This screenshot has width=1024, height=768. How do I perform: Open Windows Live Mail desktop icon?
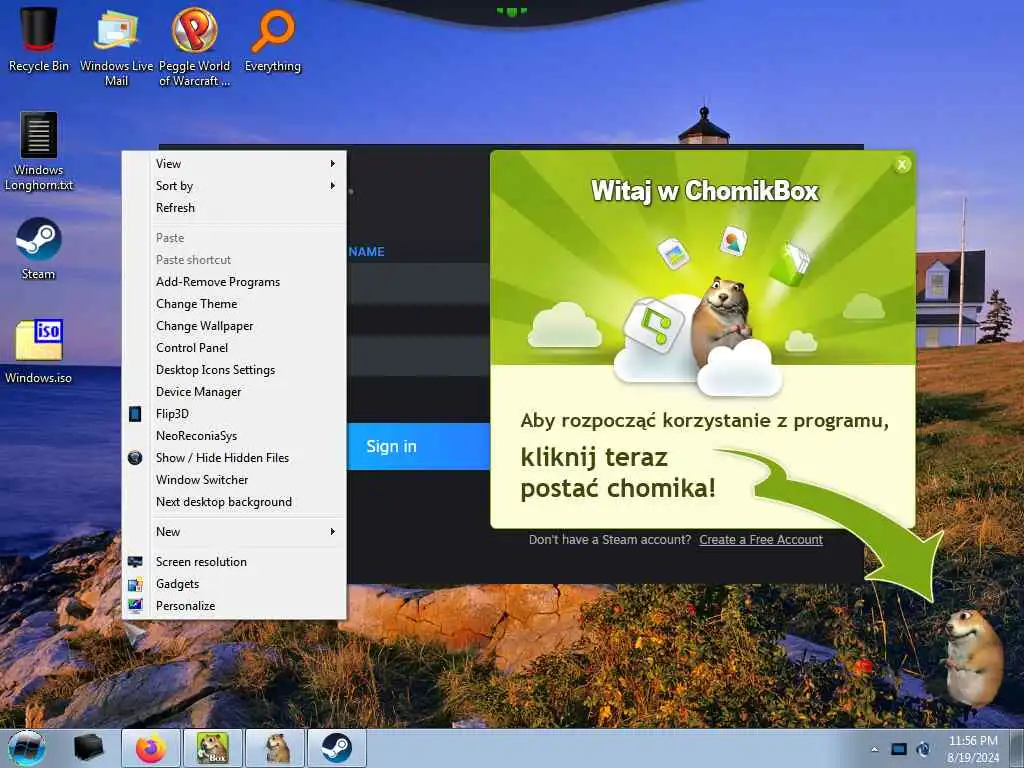tap(116, 46)
